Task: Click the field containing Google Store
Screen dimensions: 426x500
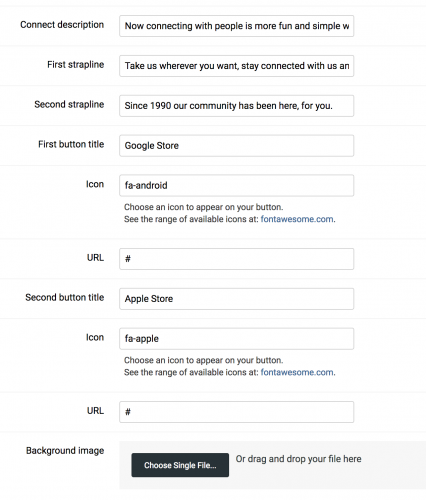Action: [236, 146]
